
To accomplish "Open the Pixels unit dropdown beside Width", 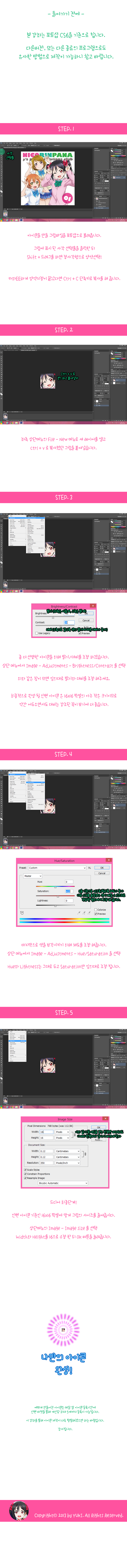I will click(63, 1132).
